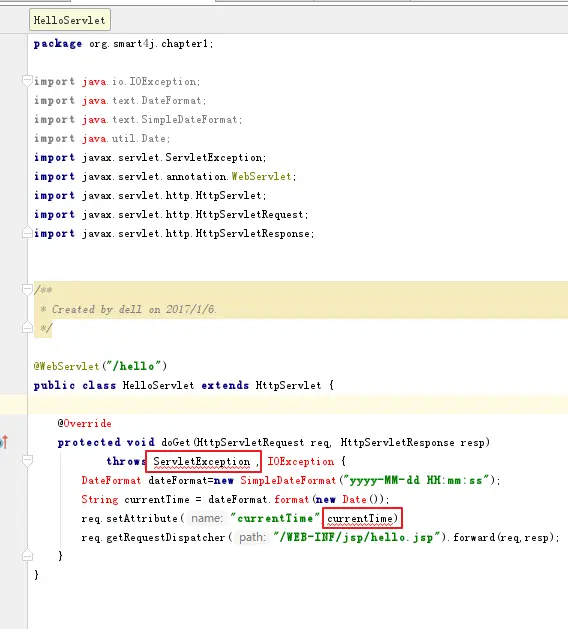The height and width of the screenshot is (629, 568).
Task: Click the public class keywords
Action: (75, 386)
